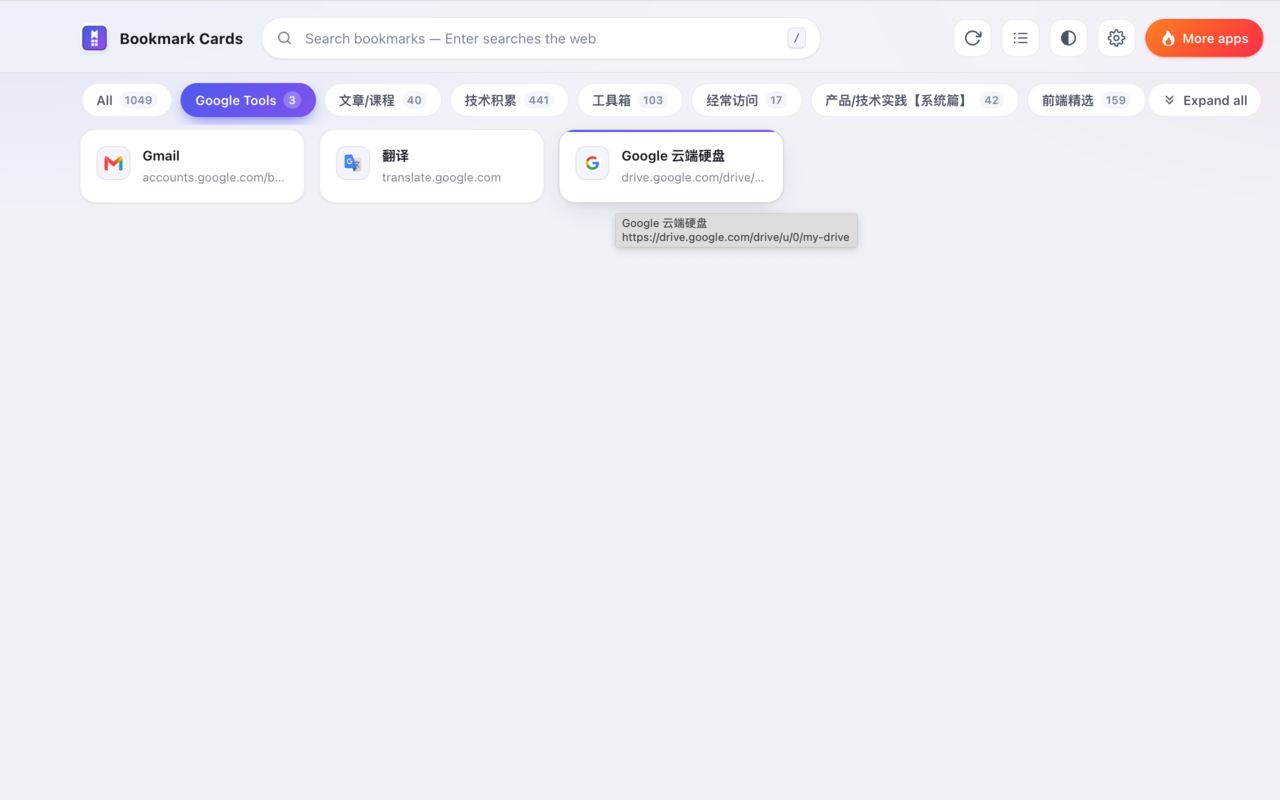The width and height of the screenshot is (1280, 800).
Task: Open the 技术积累 category tab
Action: pyautogui.click(x=509, y=100)
